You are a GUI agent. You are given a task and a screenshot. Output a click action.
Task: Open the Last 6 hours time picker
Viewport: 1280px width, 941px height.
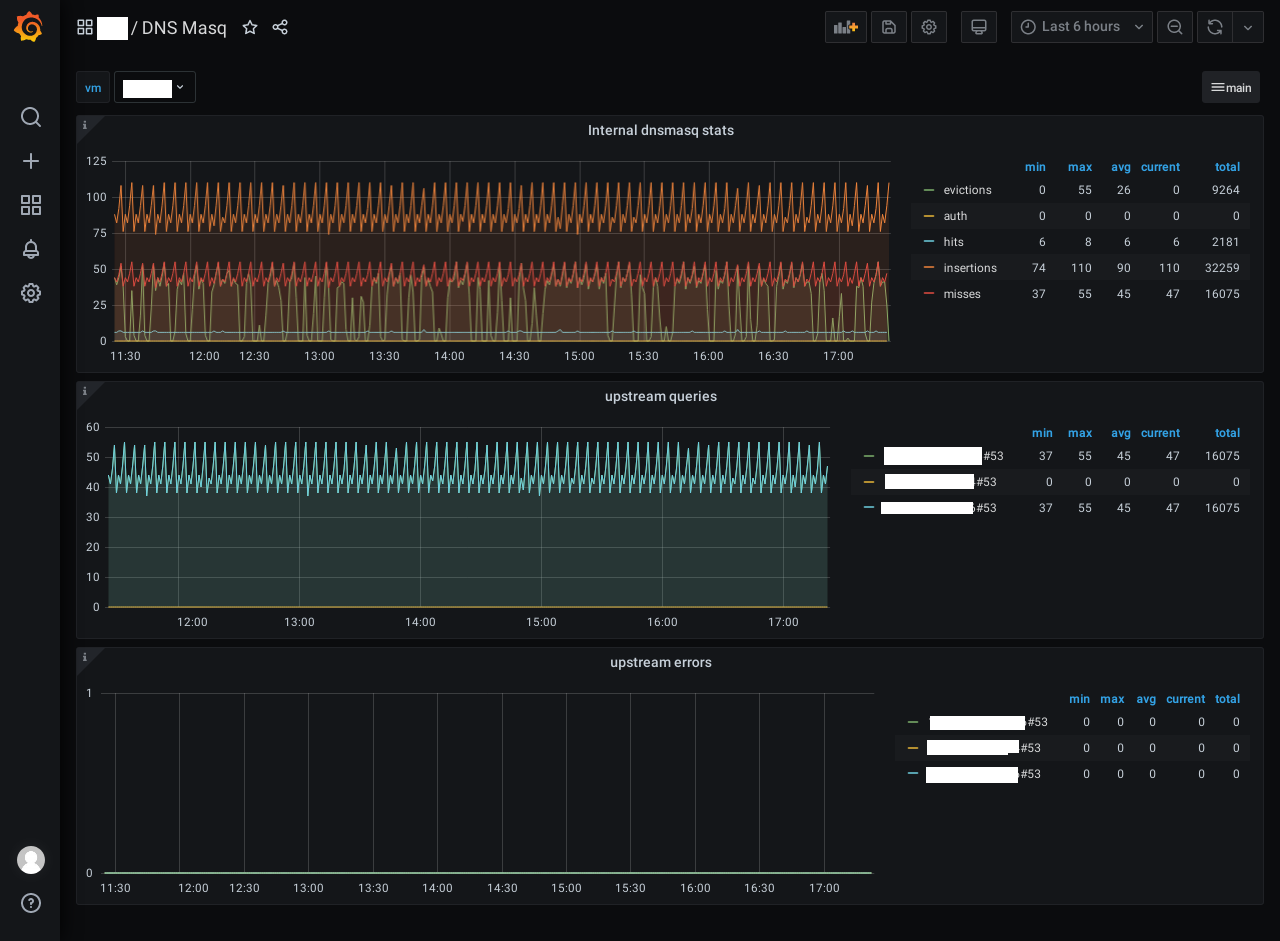[1081, 27]
